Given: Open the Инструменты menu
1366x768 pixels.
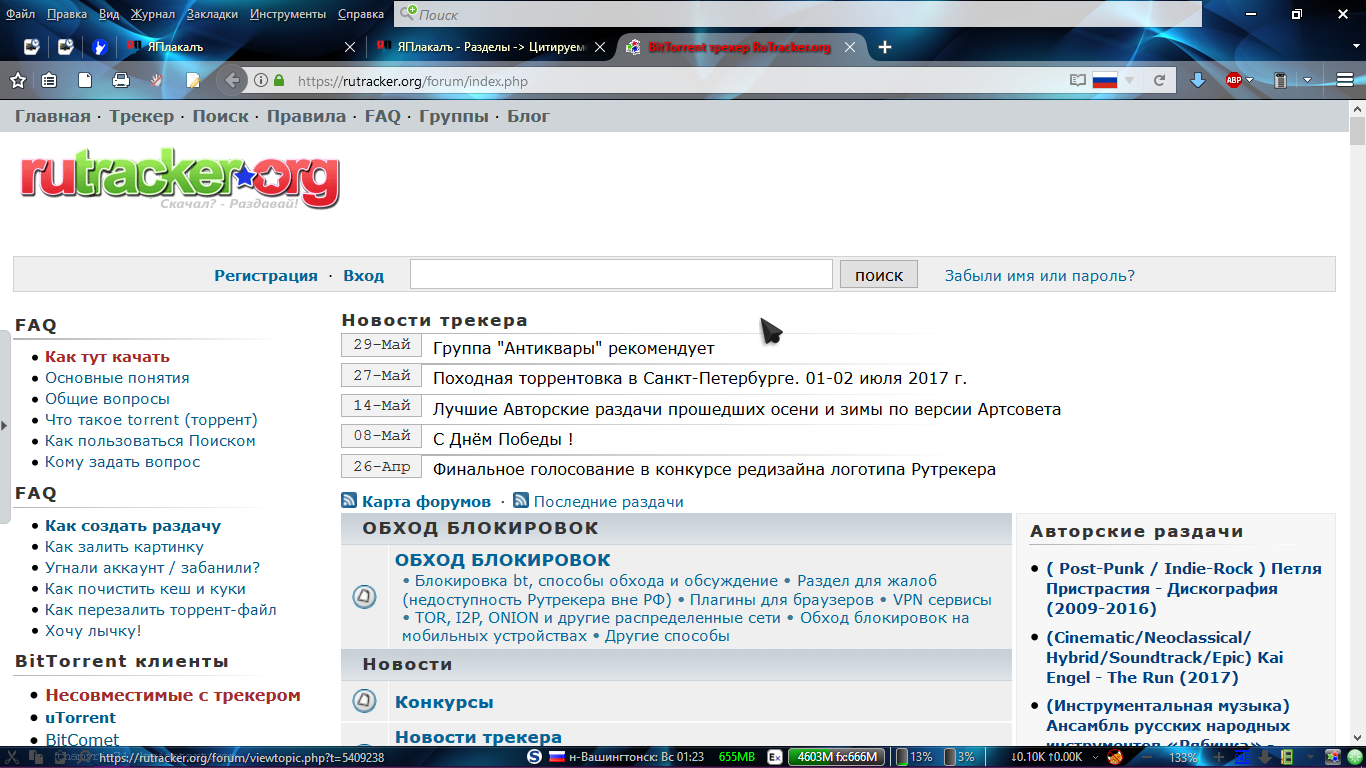Looking at the screenshot, I should [288, 14].
